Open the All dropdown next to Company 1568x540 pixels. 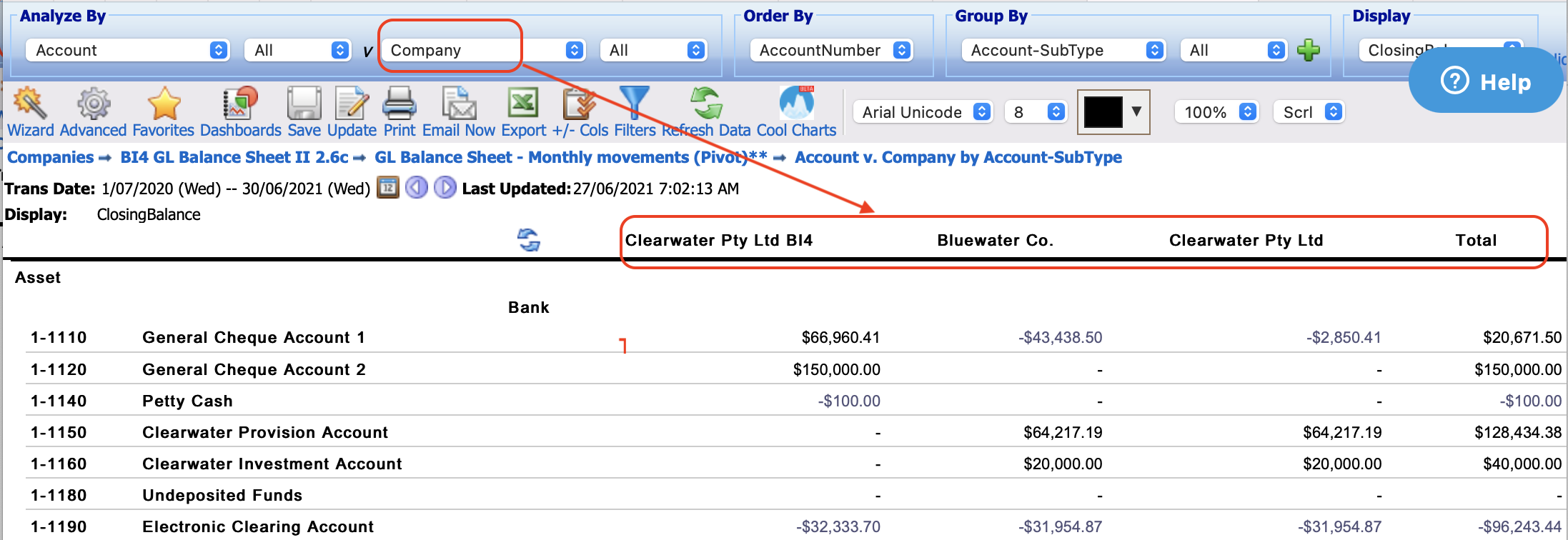(653, 50)
